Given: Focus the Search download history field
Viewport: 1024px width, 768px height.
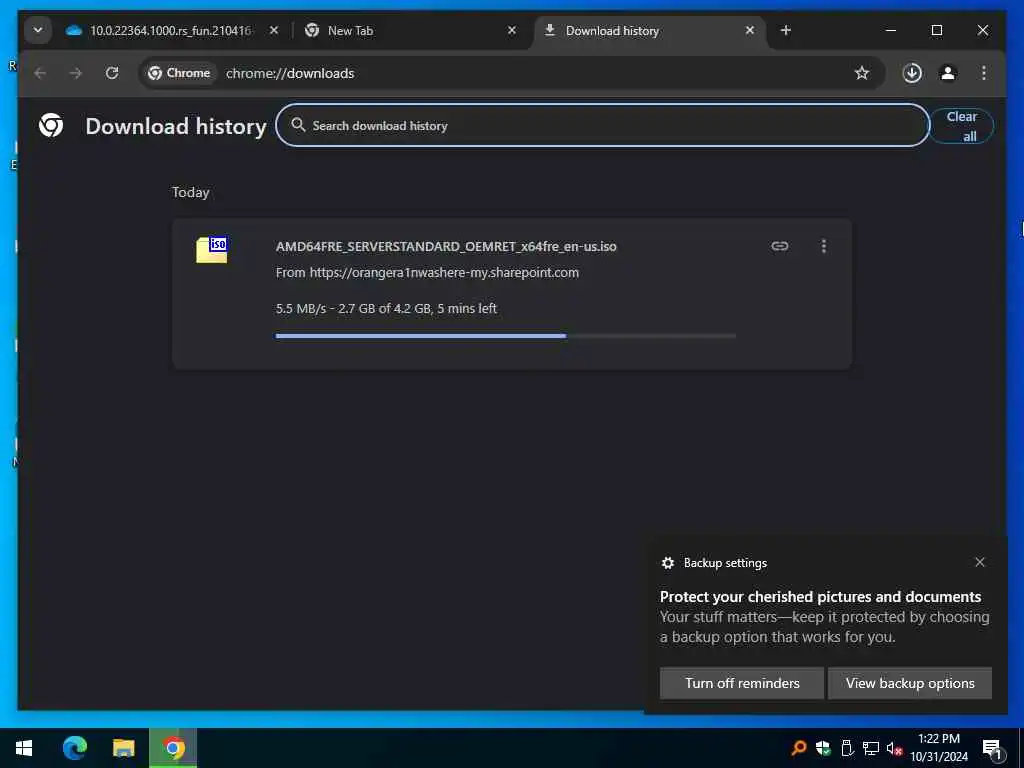Looking at the screenshot, I should click(602, 125).
